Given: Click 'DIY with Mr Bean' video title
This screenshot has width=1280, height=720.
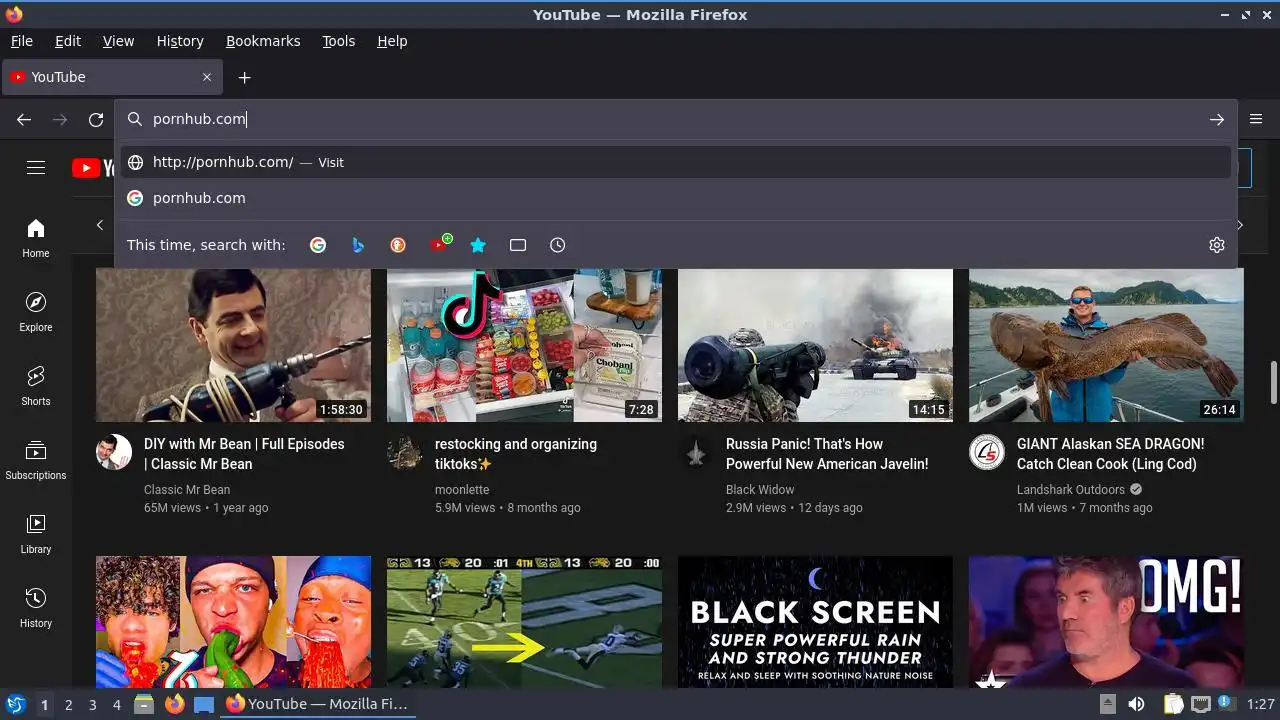Looking at the screenshot, I should coord(244,454).
